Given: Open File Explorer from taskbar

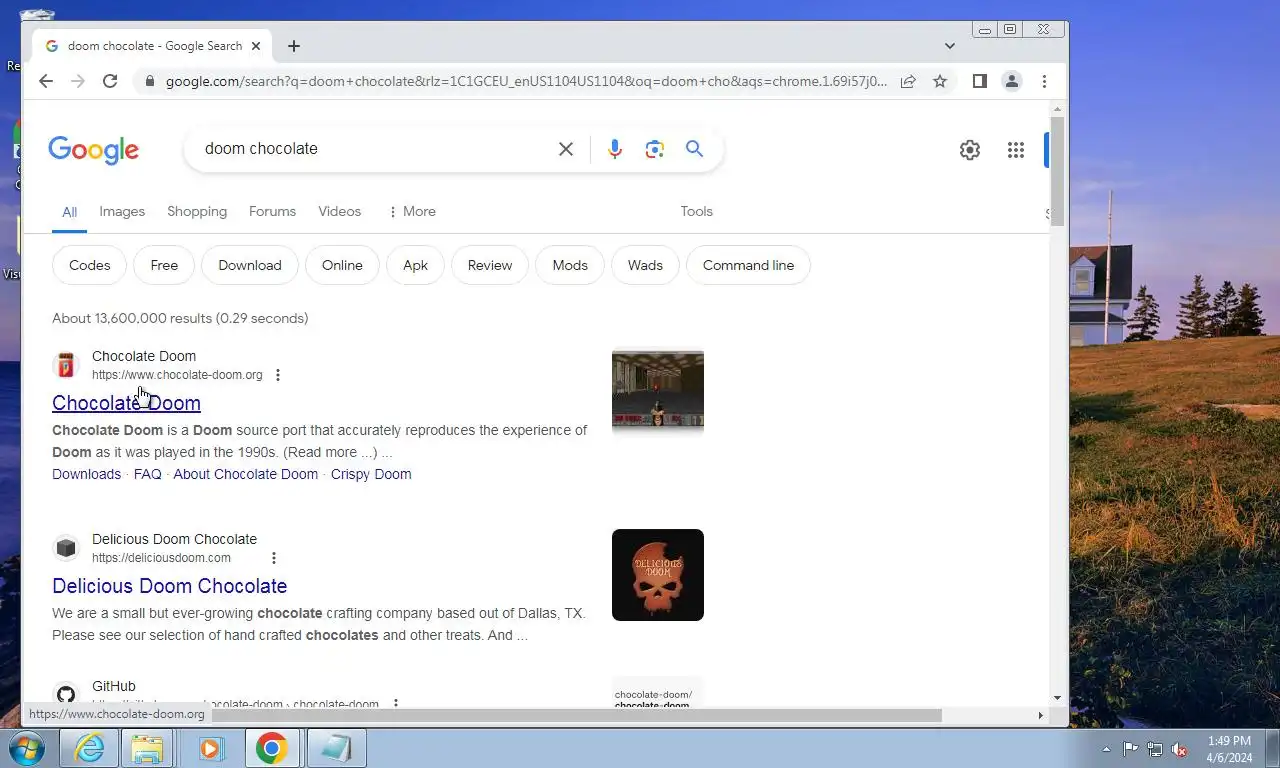Looking at the screenshot, I should click(x=148, y=748).
